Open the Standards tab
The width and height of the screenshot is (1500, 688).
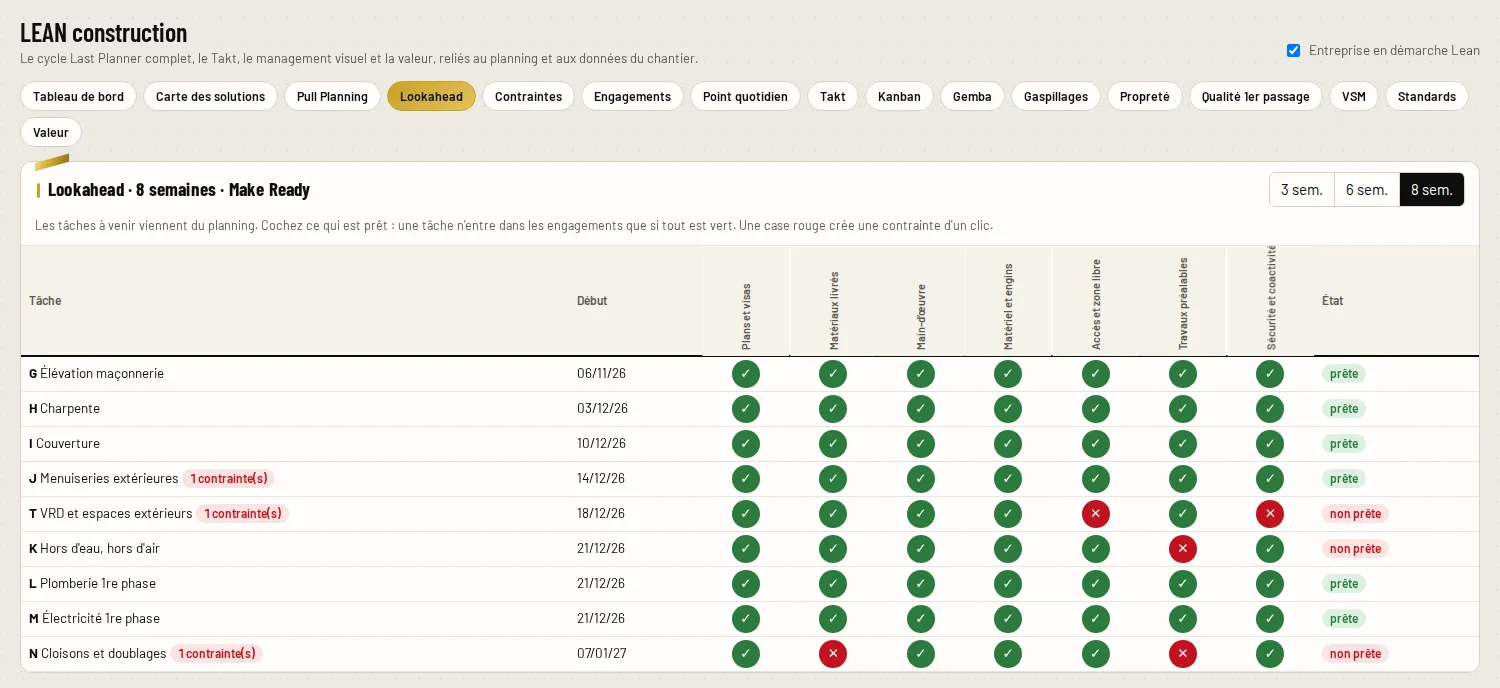[1427, 97]
